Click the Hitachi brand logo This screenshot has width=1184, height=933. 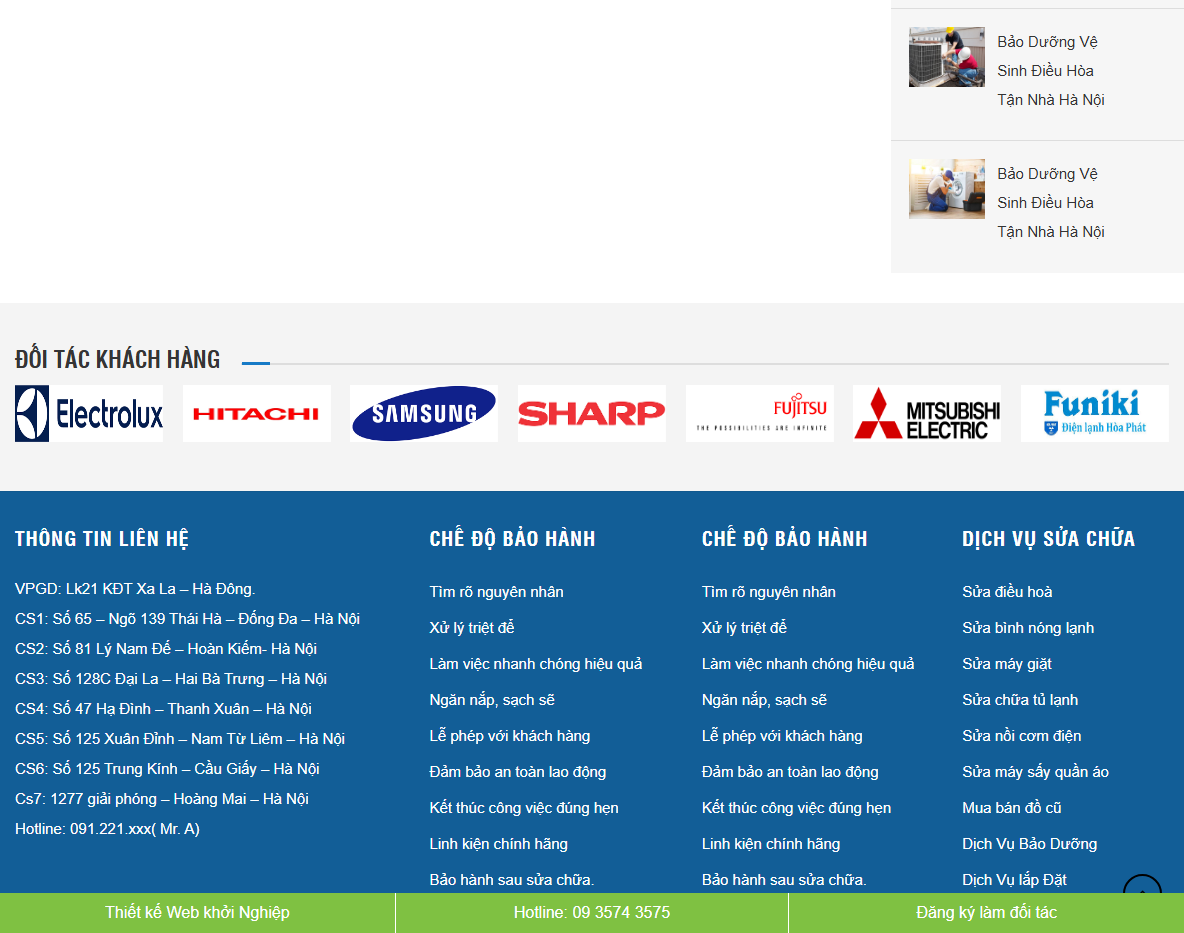point(256,414)
